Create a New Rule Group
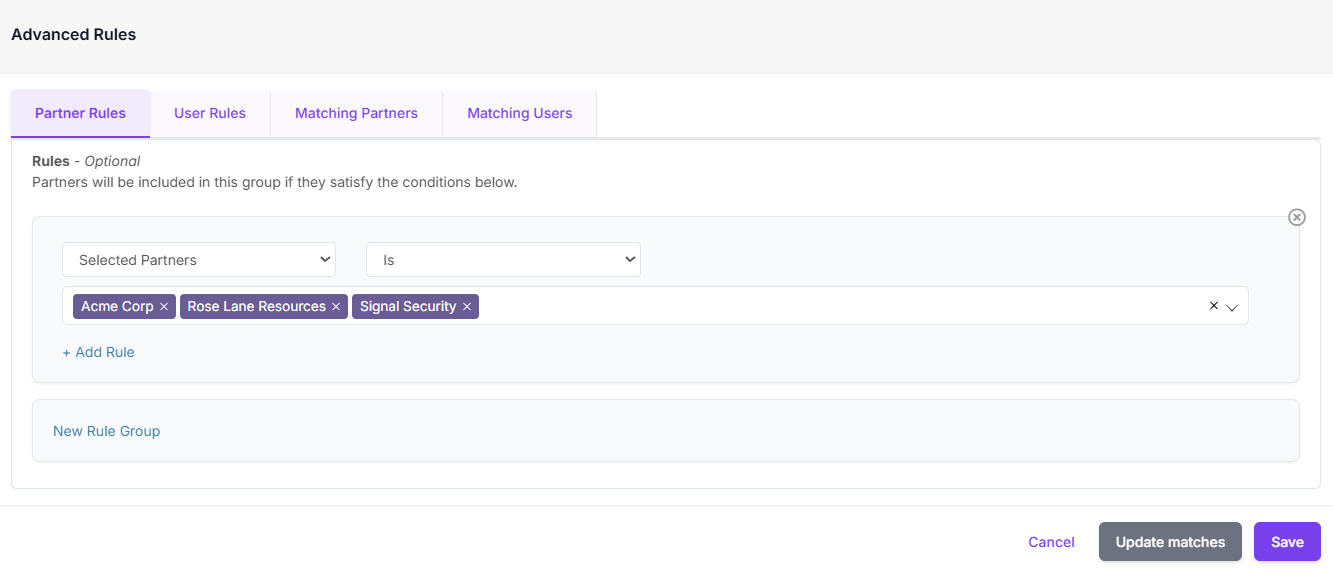Viewport: 1333px width, 574px height. click(x=106, y=431)
